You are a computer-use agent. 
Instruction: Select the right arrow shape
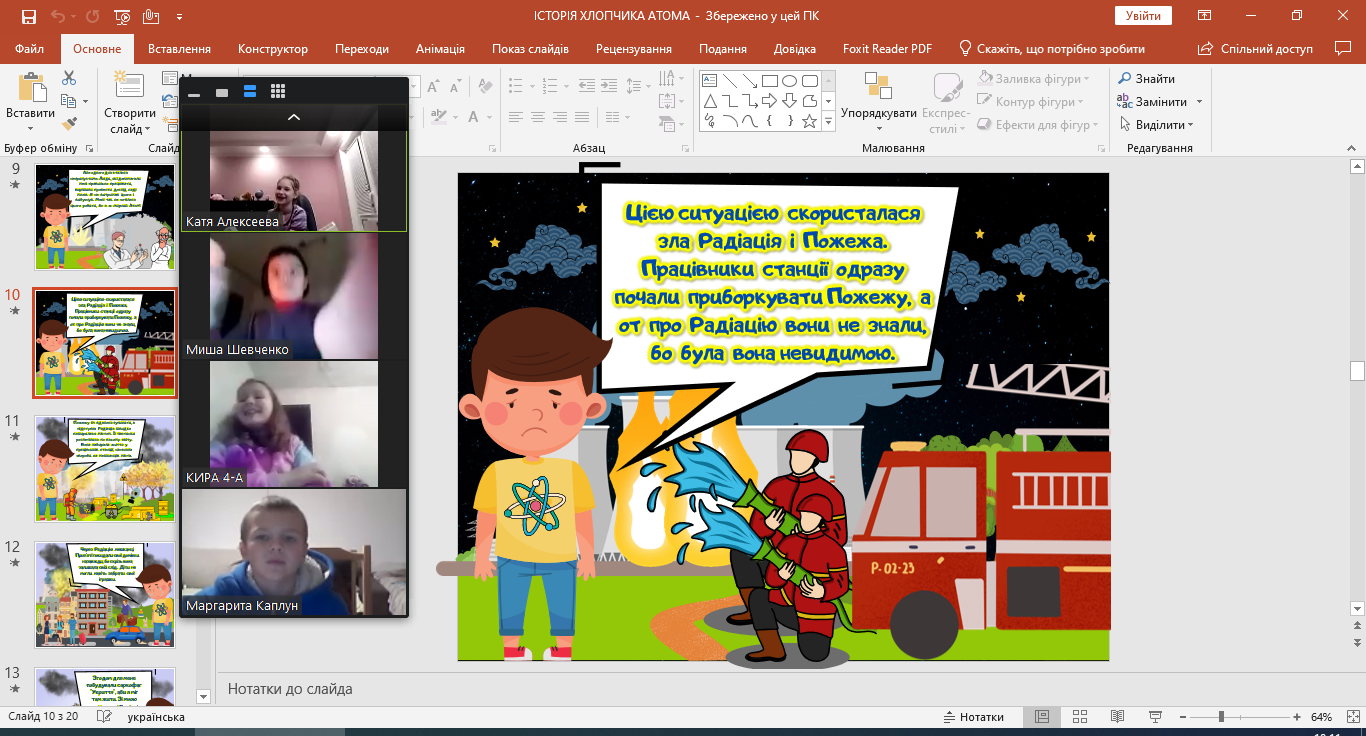click(769, 101)
